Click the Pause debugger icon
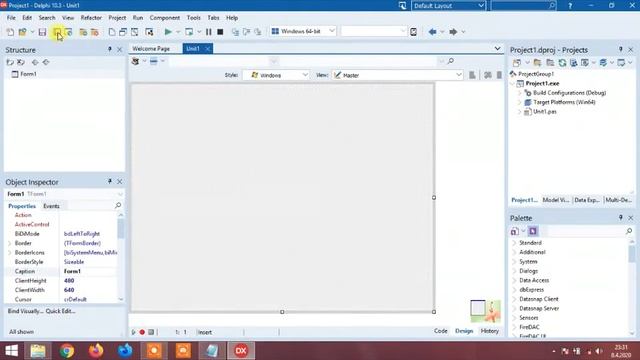The height and width of the screenshot is (360, 640). coord(209,31)
